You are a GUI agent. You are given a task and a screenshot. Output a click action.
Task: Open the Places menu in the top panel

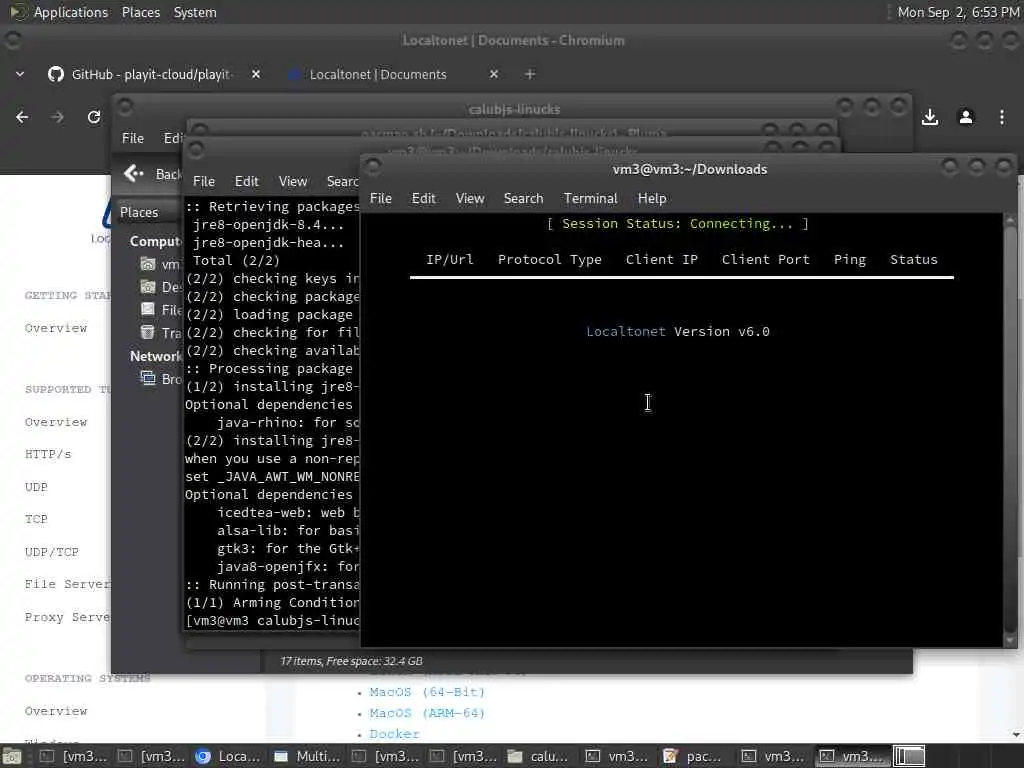[x=140, y=12]
